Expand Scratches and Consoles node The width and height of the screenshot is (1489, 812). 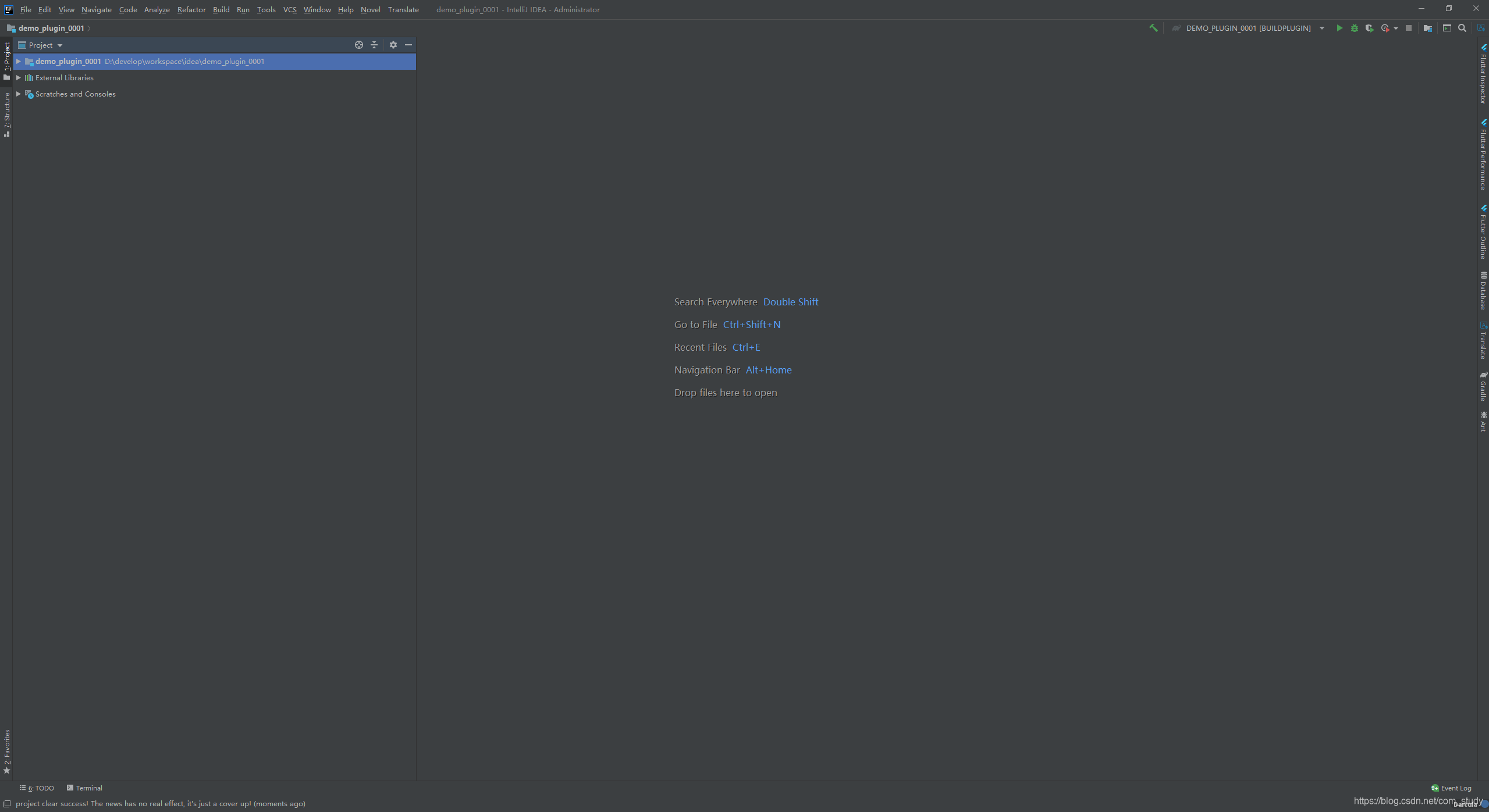19,94
